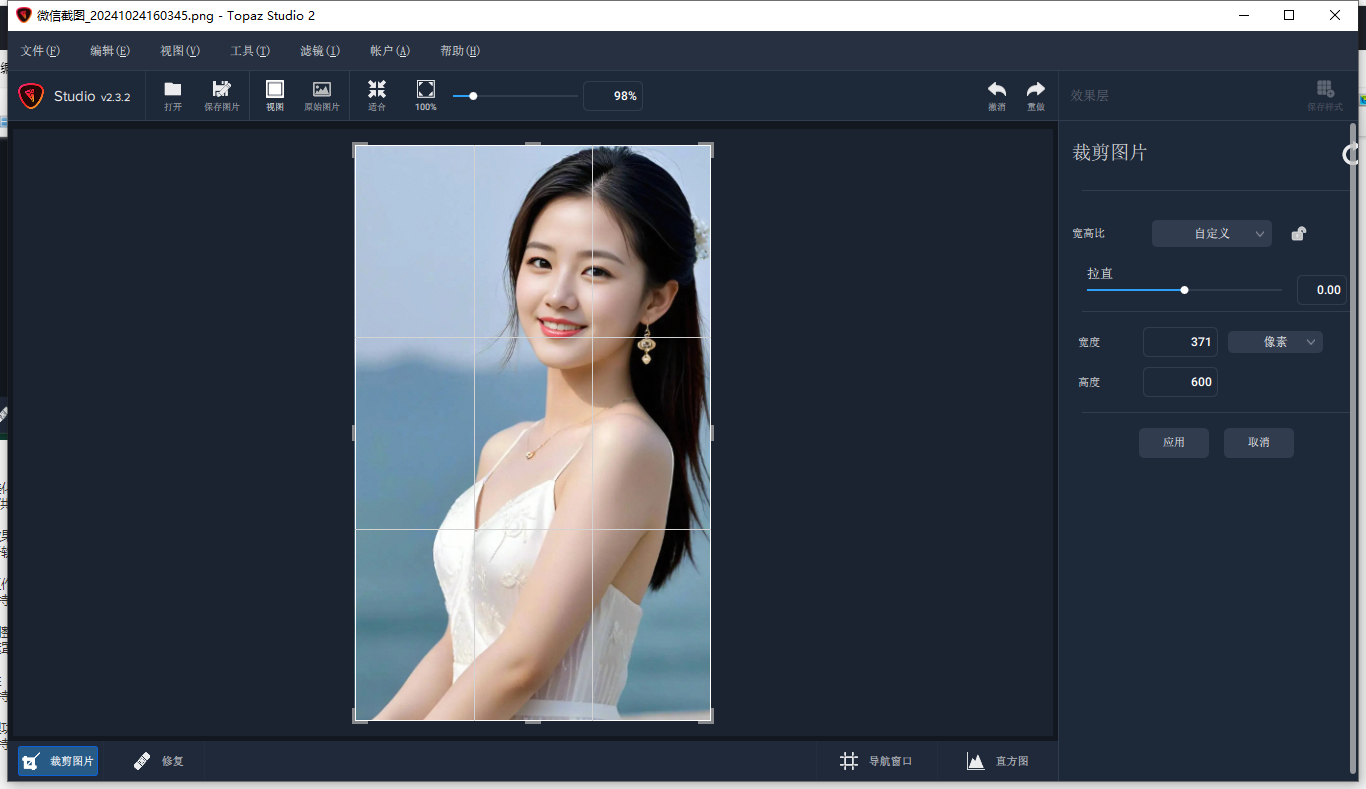Click the top-right crop corner handle
Viewport: 1366px width, 789px height.
[706, 150]
